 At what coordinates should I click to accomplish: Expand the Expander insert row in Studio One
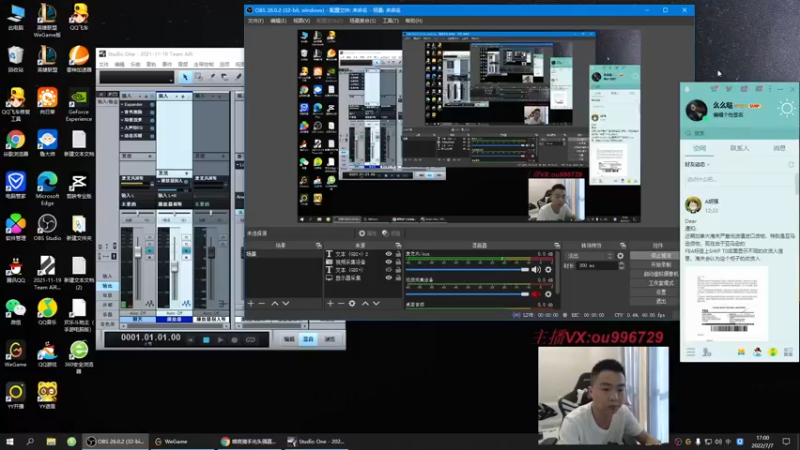(x=122, y=105)
